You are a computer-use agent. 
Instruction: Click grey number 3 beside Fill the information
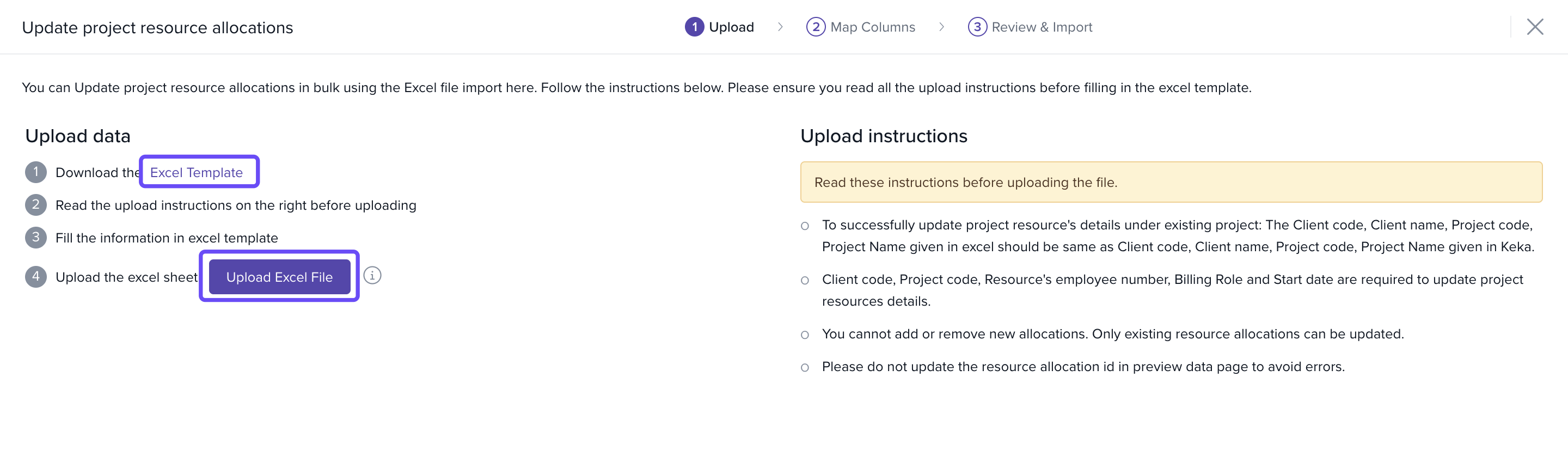click(x=36, y=238)
